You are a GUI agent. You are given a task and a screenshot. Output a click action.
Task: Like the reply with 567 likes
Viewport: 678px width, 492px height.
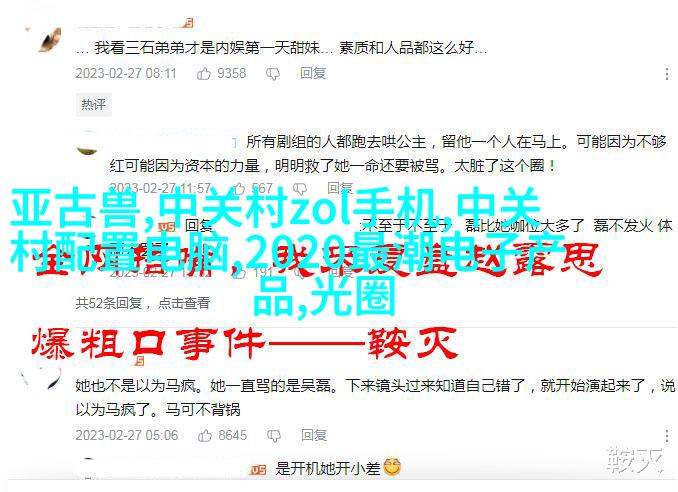238,188
